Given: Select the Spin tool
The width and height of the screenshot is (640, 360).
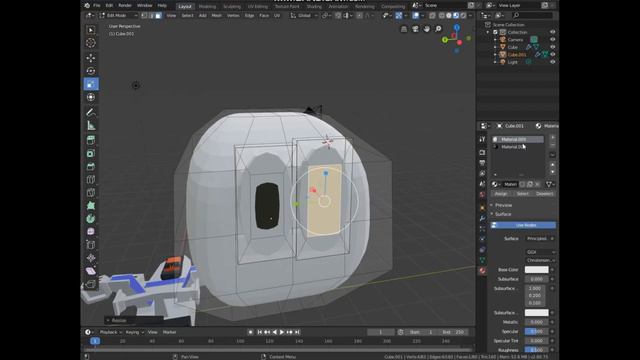Looking at the screenshot, I should click(x=91, y=218).
